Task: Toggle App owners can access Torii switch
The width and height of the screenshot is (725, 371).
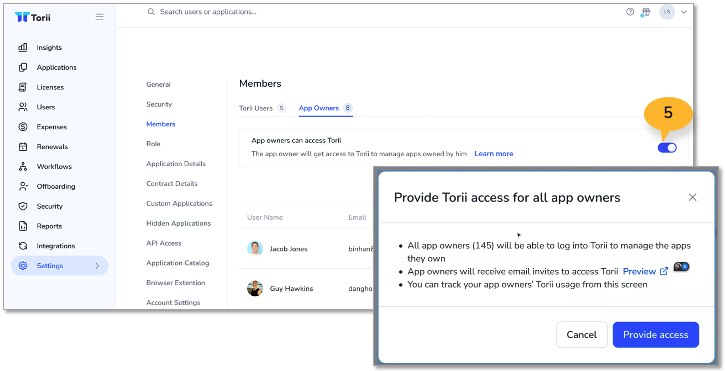Action: 667,148
